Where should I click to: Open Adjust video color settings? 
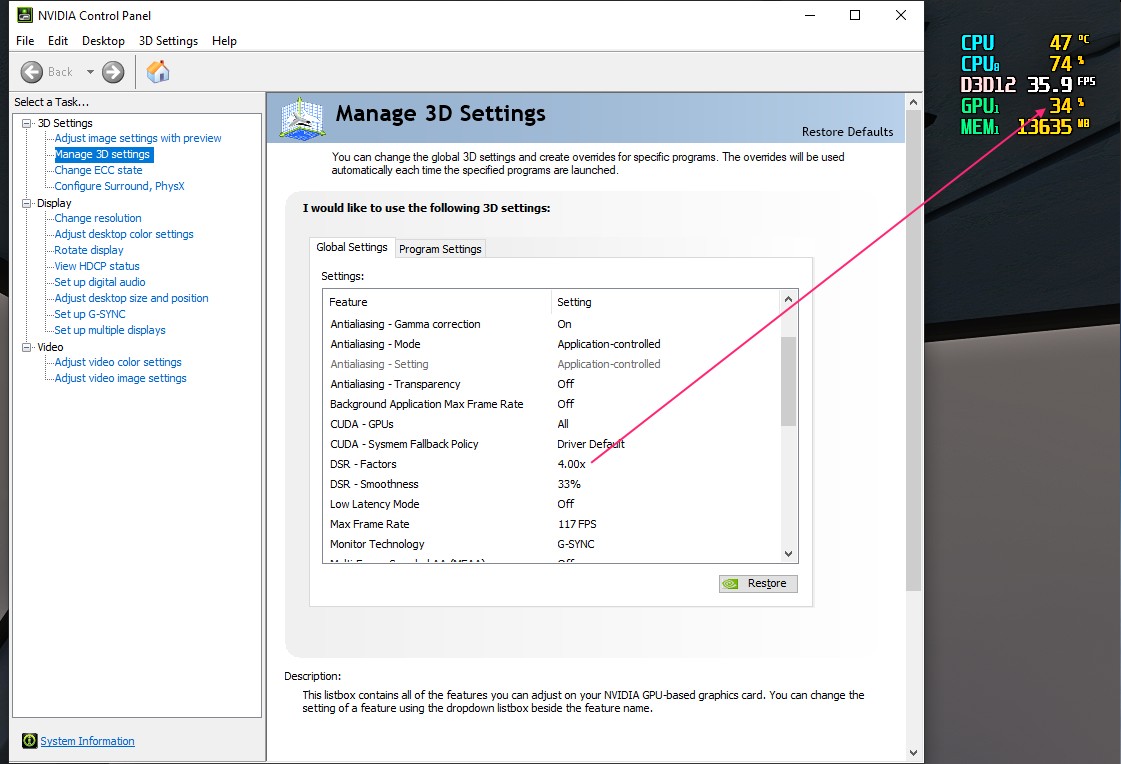[118, 362]
